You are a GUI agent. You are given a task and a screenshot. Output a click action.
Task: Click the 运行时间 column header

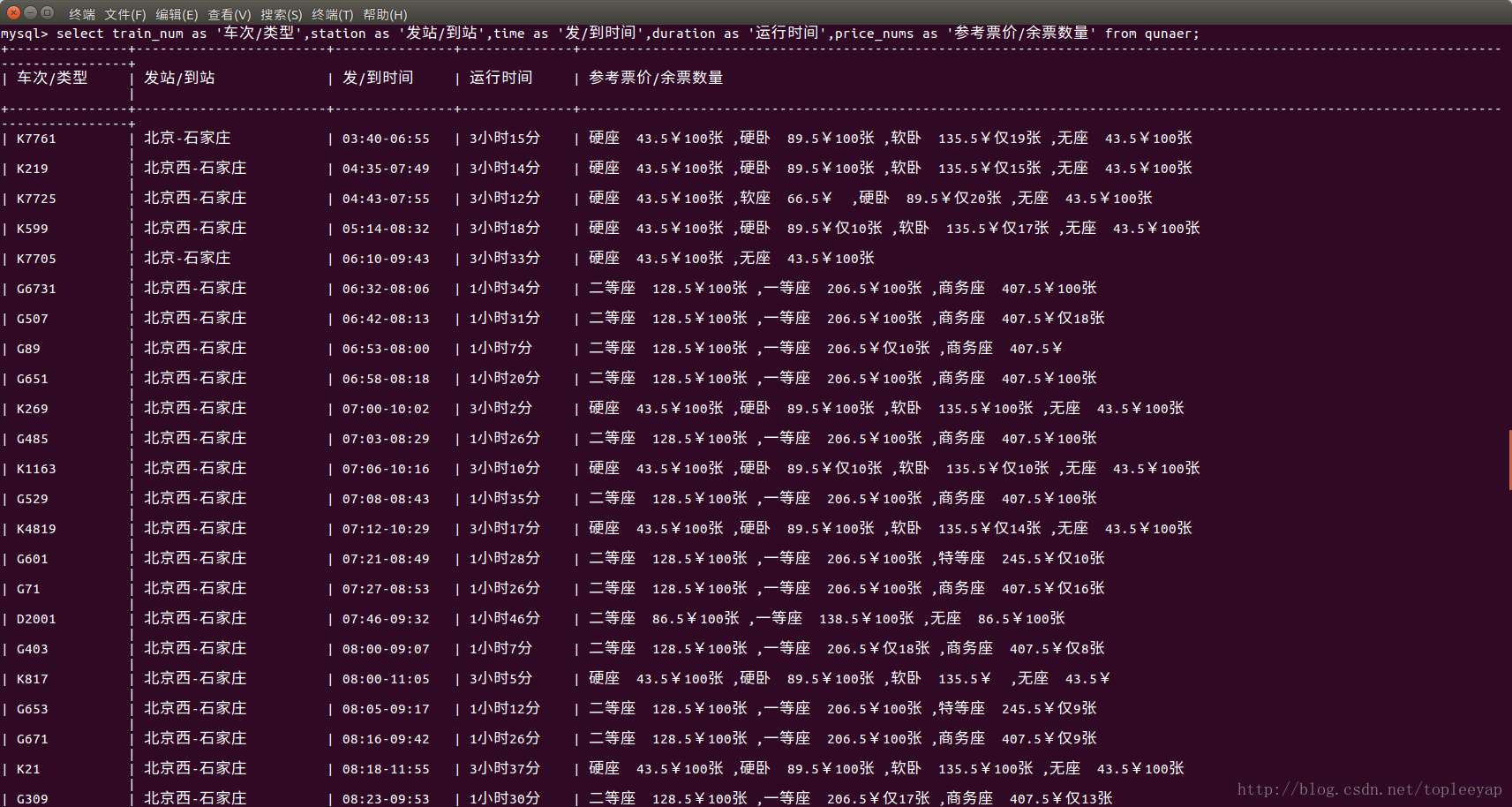point(501,78)
